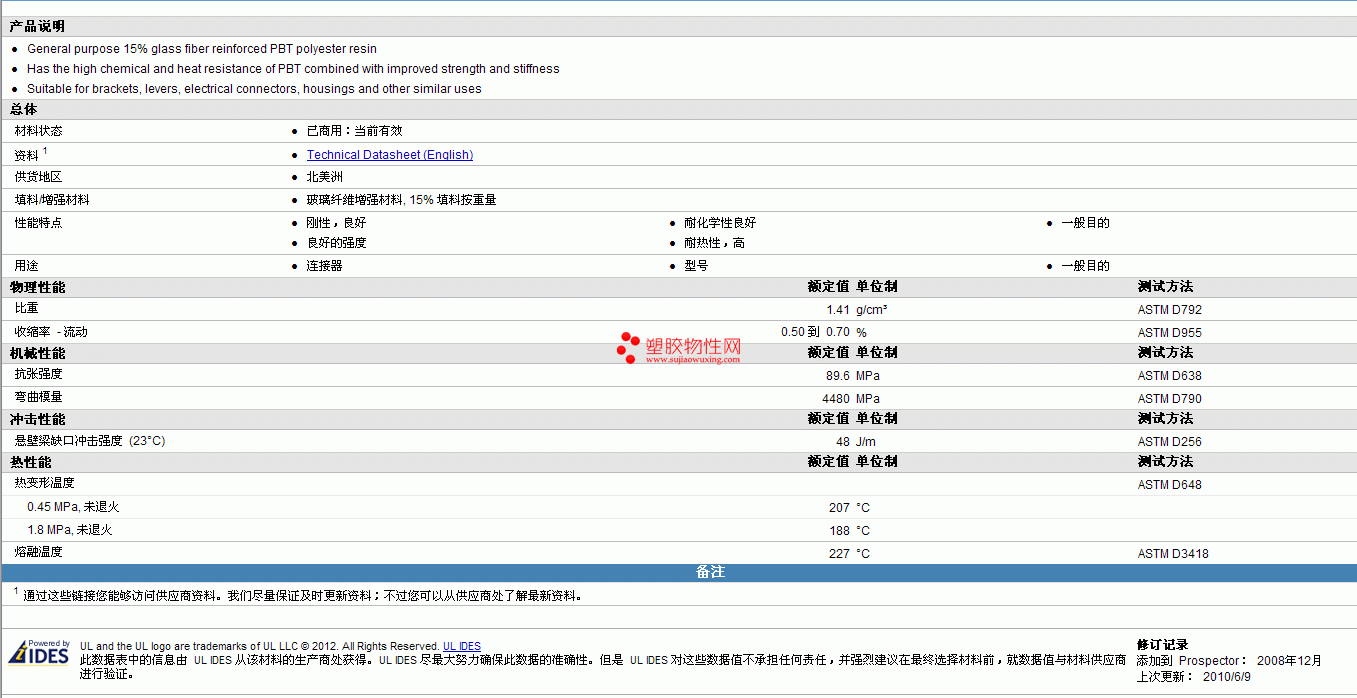Click the 1.8 MPa, 未退火 row label
Image resolution: width=1357 pixels, height=698 pixels.
70,530
